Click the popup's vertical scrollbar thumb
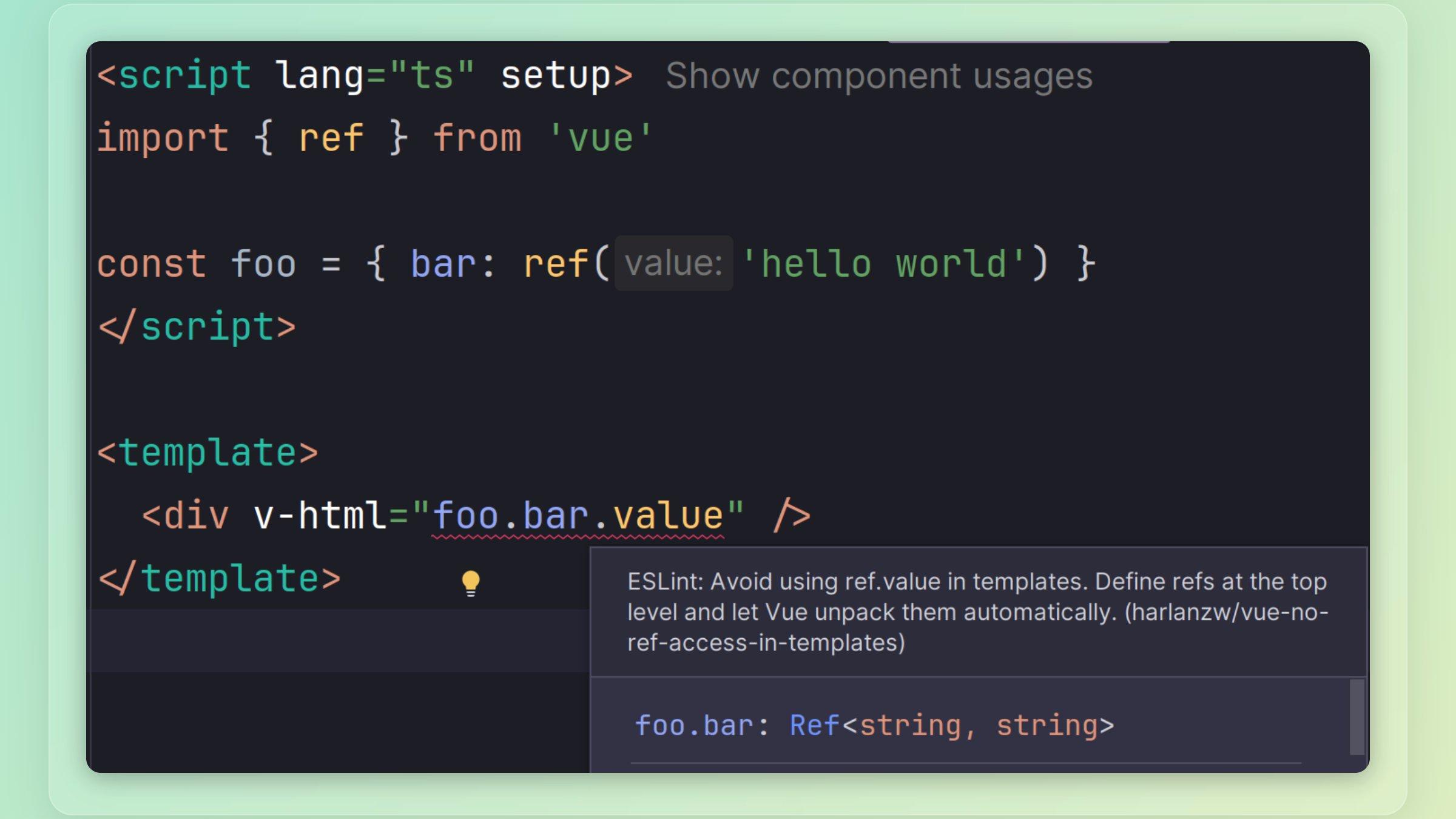The image size is (1456, 819). coord(1357,717)
